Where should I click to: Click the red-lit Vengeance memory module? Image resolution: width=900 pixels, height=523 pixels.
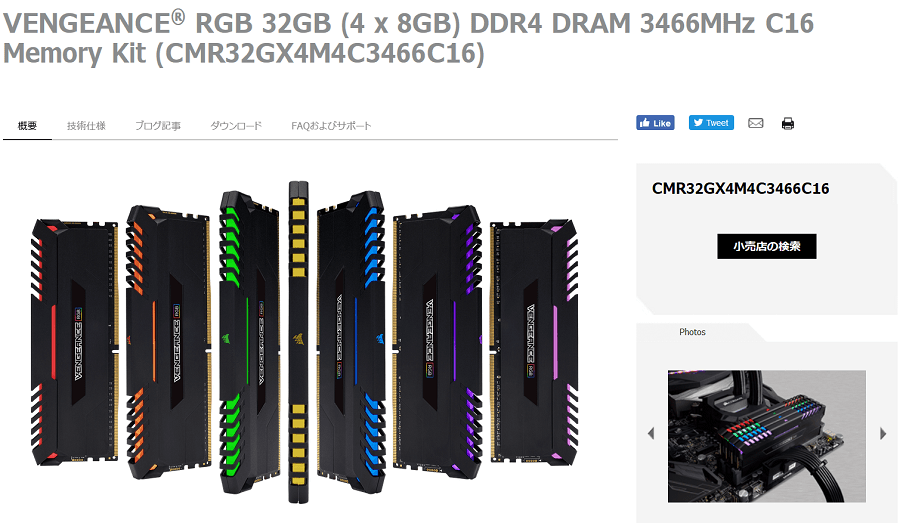pos(73,341)
